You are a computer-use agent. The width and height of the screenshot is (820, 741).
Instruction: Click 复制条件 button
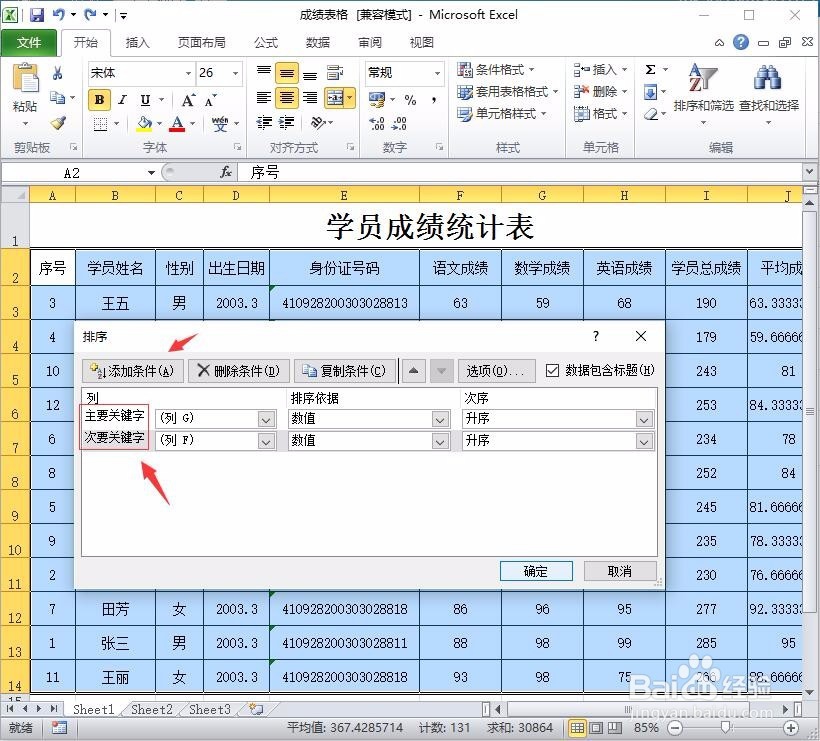(345, 371)
